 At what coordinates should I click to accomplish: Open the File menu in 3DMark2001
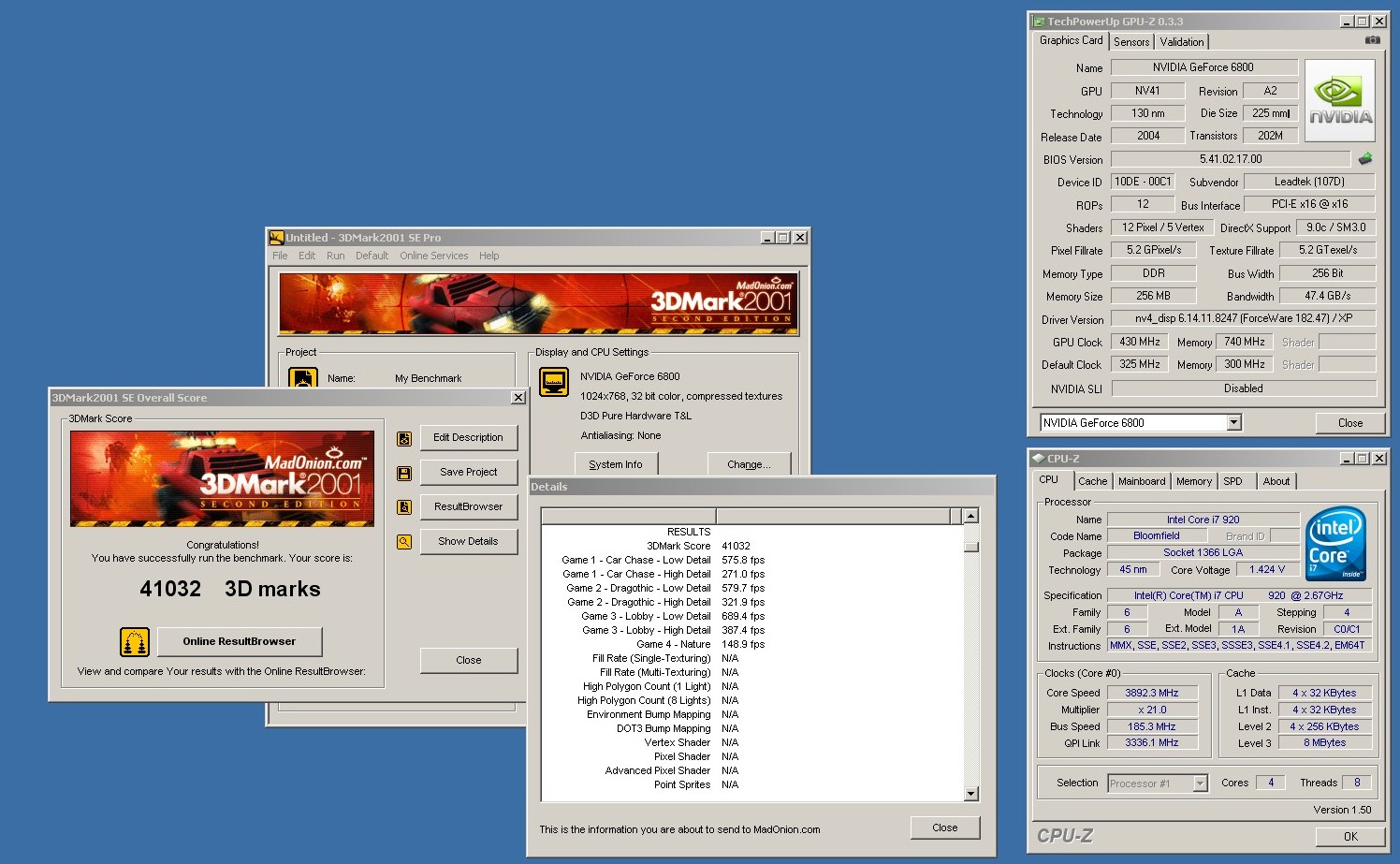[280, 256]
